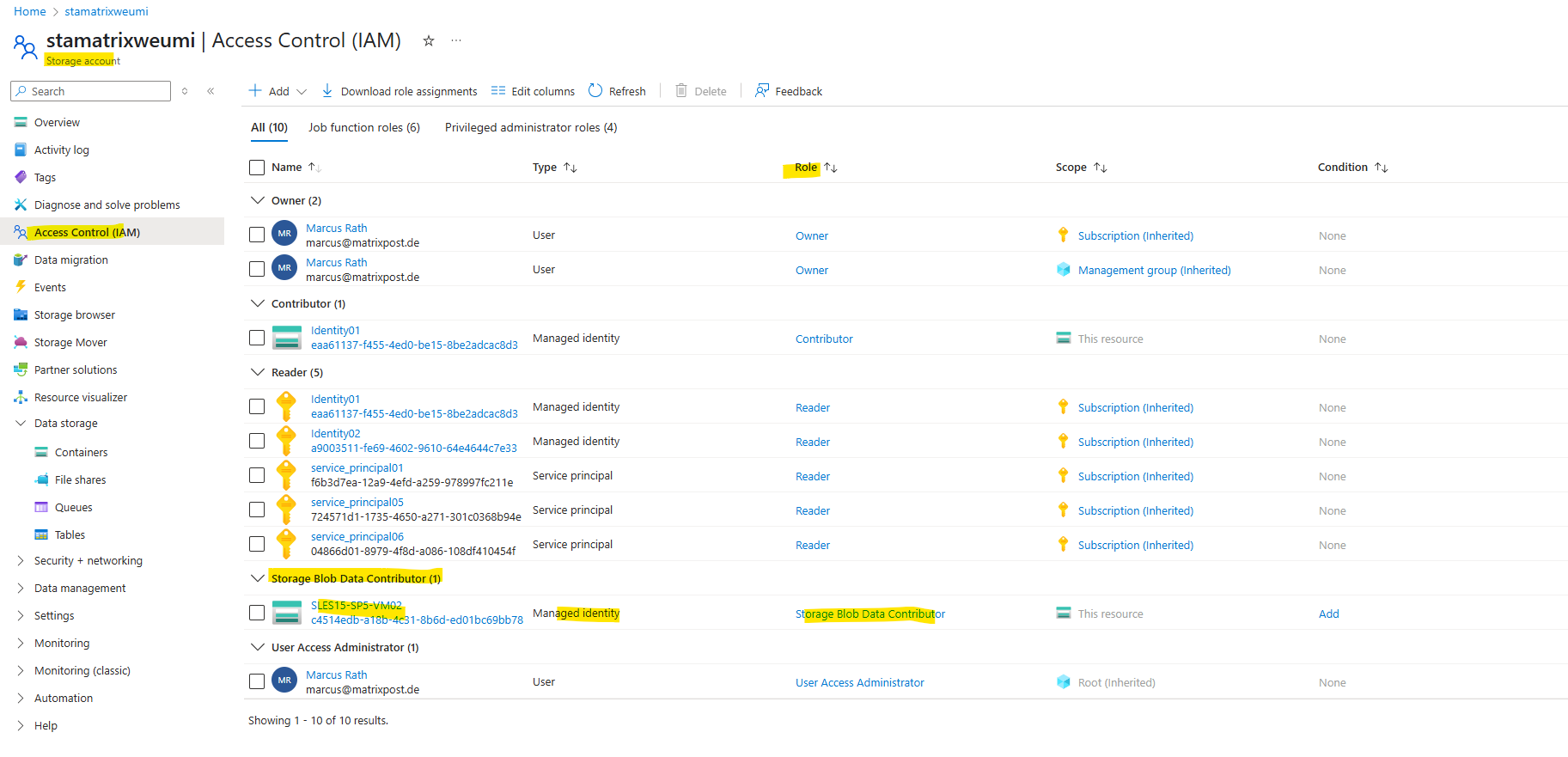The width and height of the screenshot is (1568, 757).
Task: Click the Diagnose and solve problems icon
Action: 21,205
